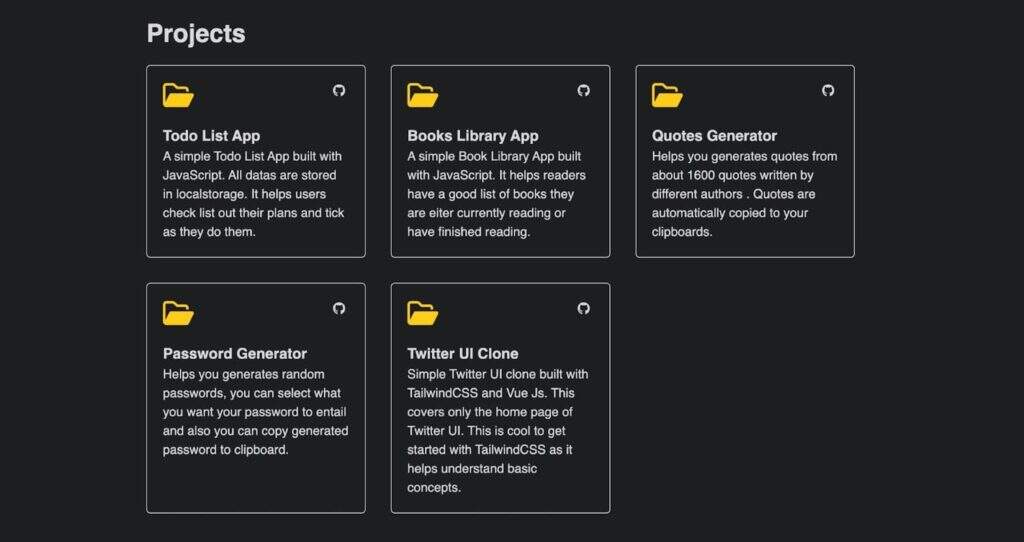The height and width of the screenshot is (542, 1024).
Task: Open GitHub link on Password Generator card
Action: [x=339, y=308]
